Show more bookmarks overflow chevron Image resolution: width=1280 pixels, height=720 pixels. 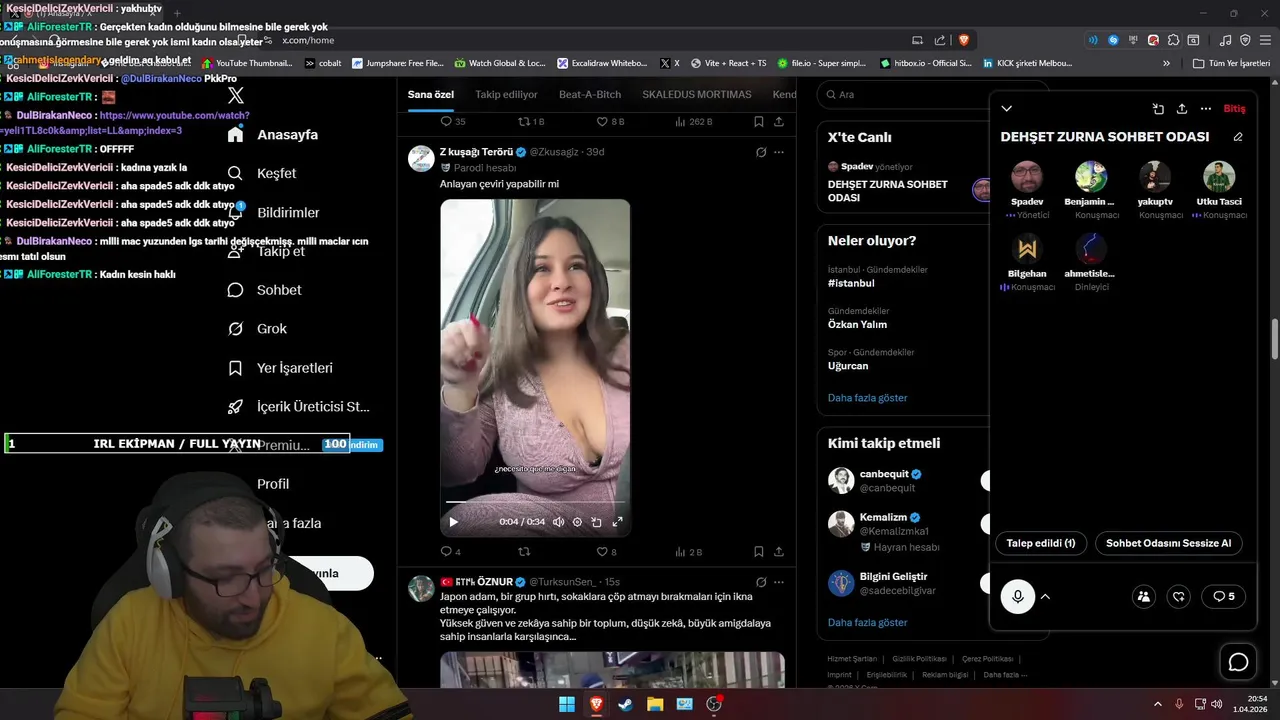coord(1166,63)
